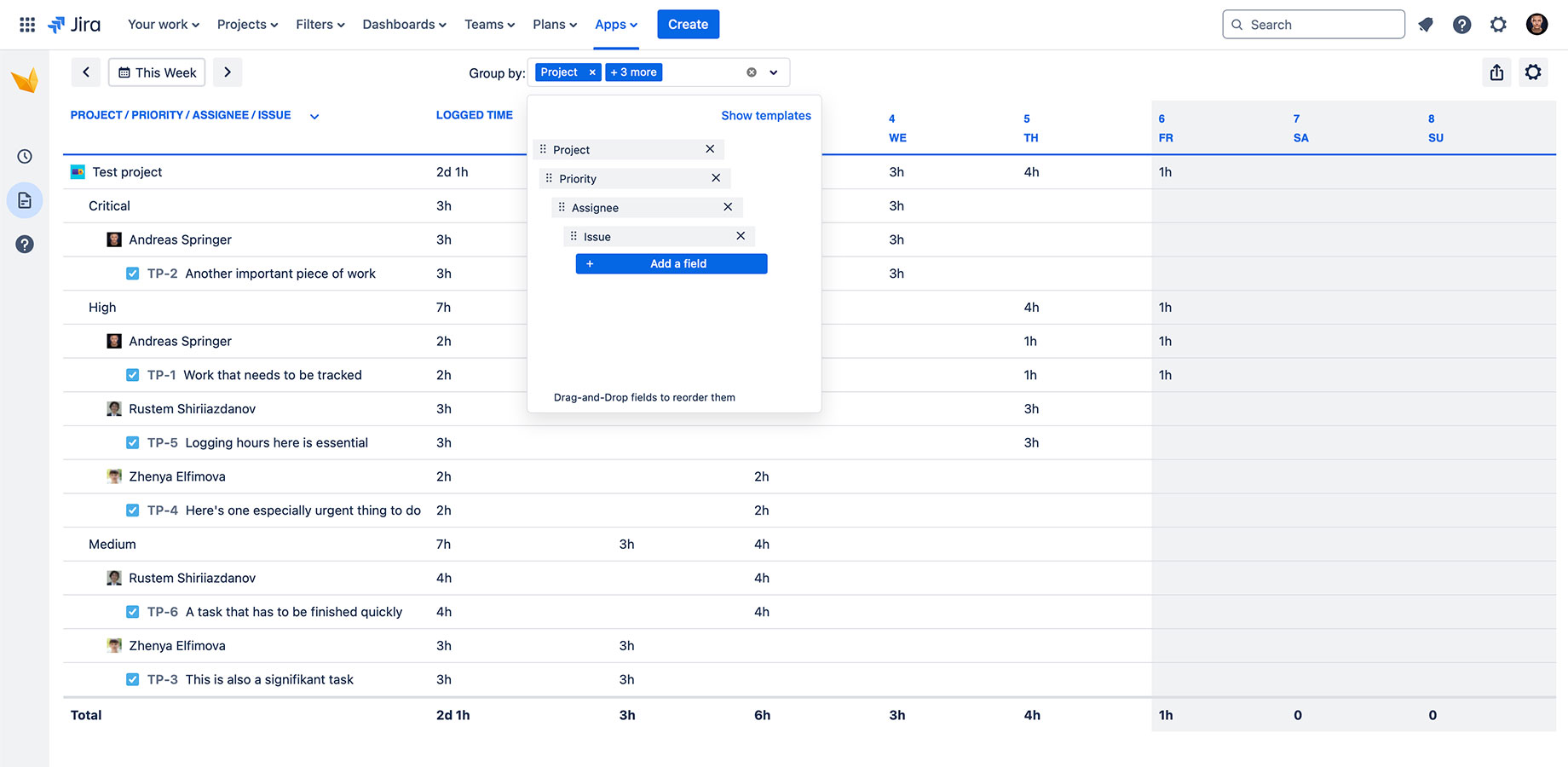Open the clock time tracking sidebar icon
This screenshot has height=767, width=1568.
point(25,157)
